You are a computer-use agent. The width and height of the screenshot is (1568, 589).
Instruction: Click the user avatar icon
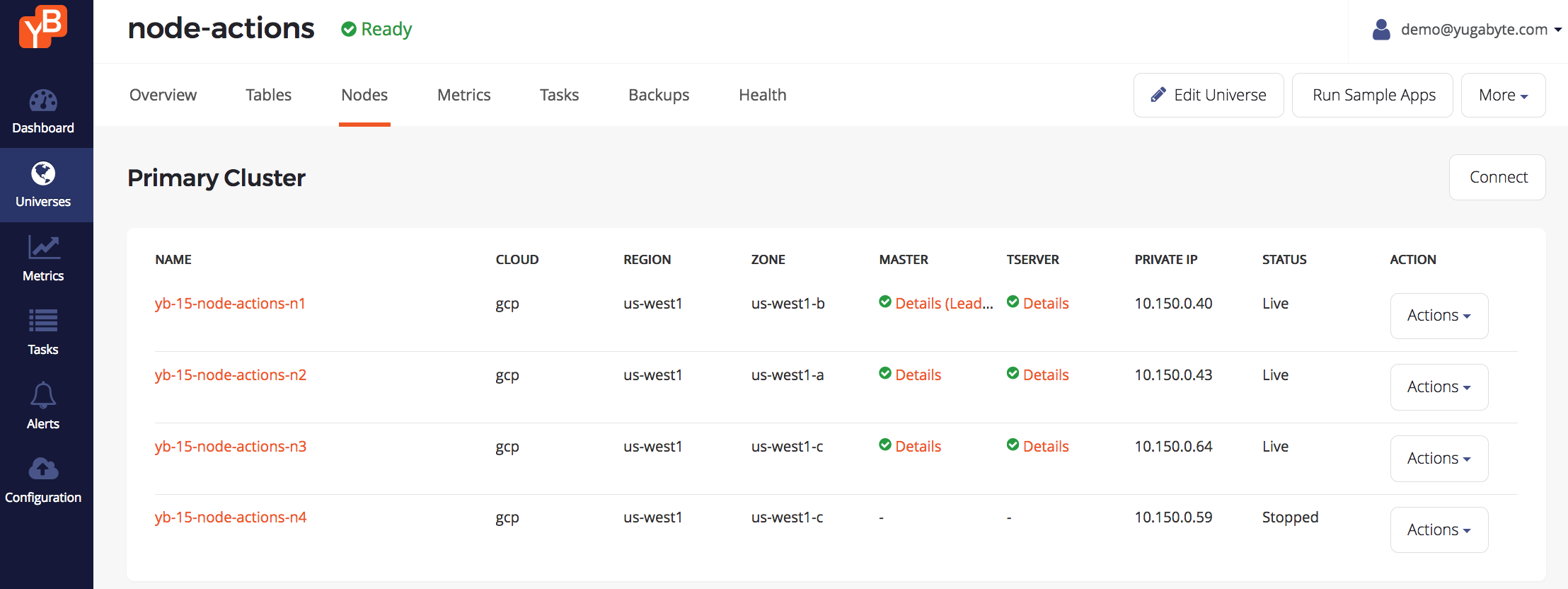(1381, 29)
